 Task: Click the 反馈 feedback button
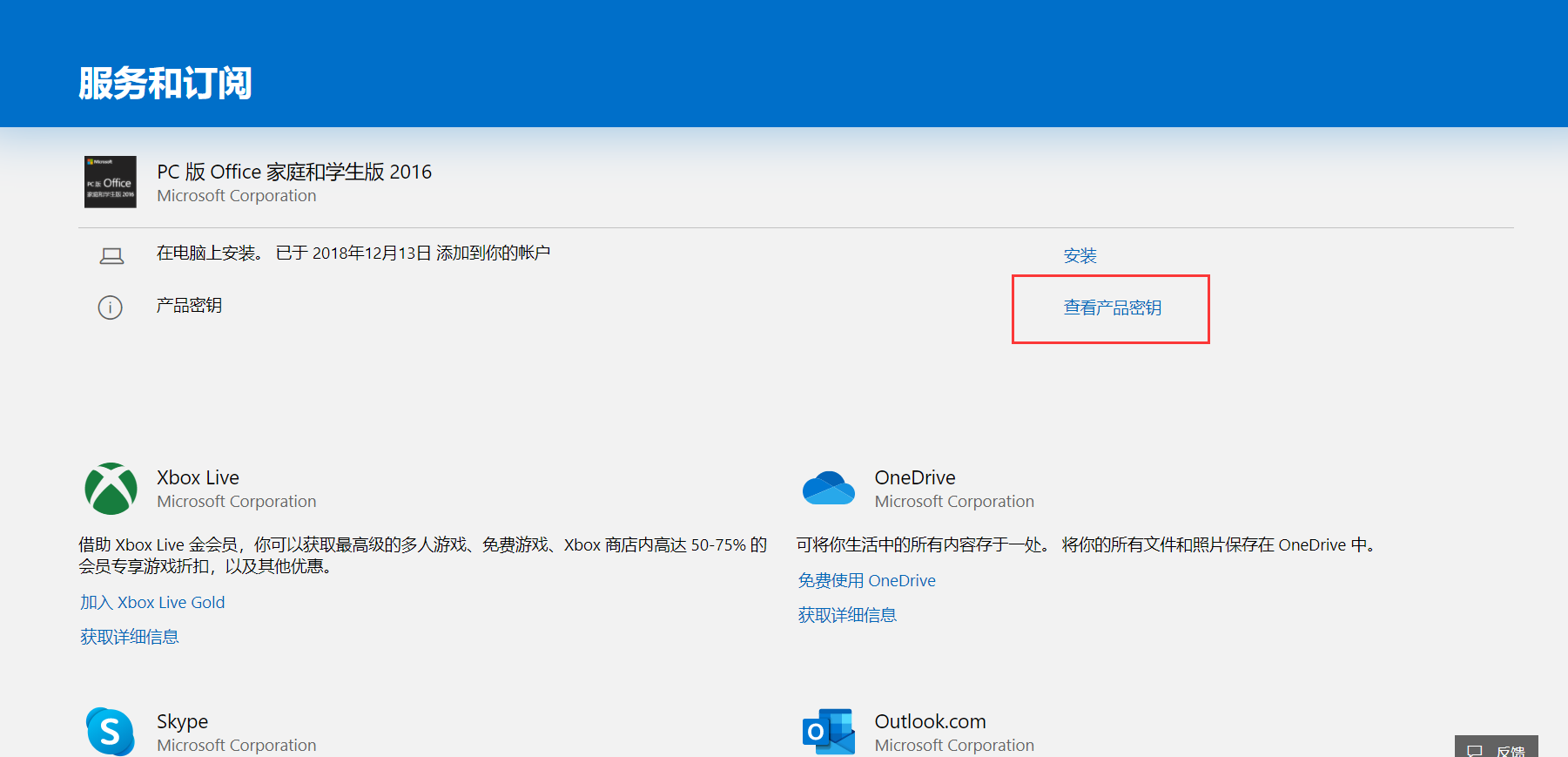1497,747
